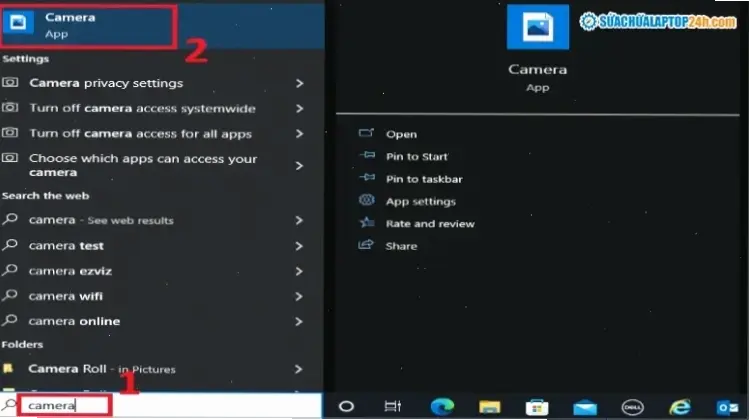Open Outlook from the taskbar
Screen dimensions: 749x420
click(x=727, y=406)
